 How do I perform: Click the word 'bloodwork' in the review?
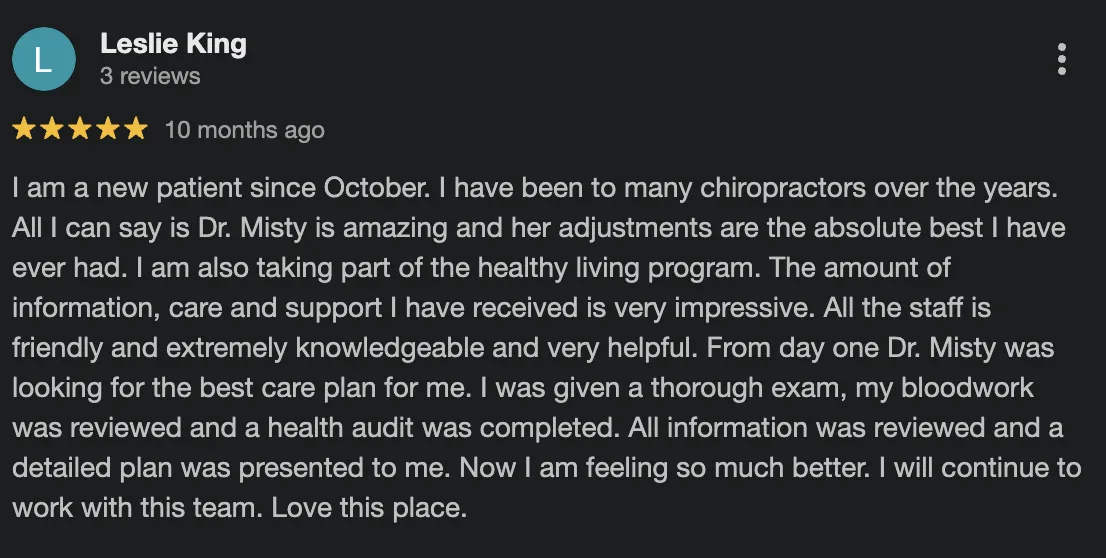click(967, 388)
